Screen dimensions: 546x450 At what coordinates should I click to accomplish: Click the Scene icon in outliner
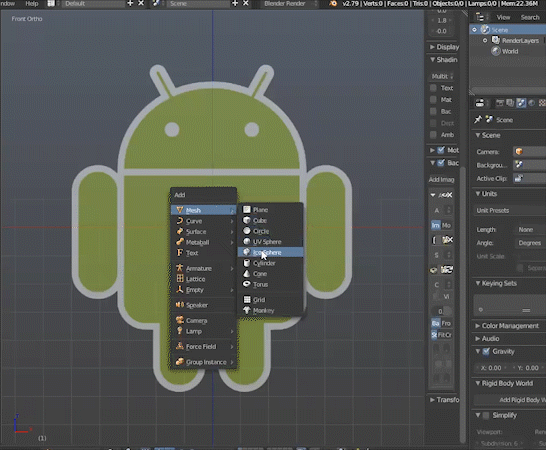coord(485,30)
